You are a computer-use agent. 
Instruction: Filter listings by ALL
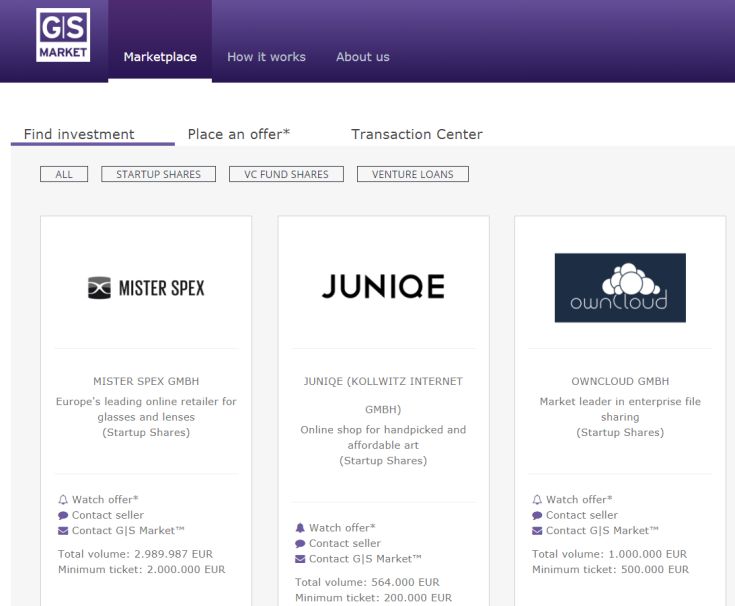click(64, 174)
